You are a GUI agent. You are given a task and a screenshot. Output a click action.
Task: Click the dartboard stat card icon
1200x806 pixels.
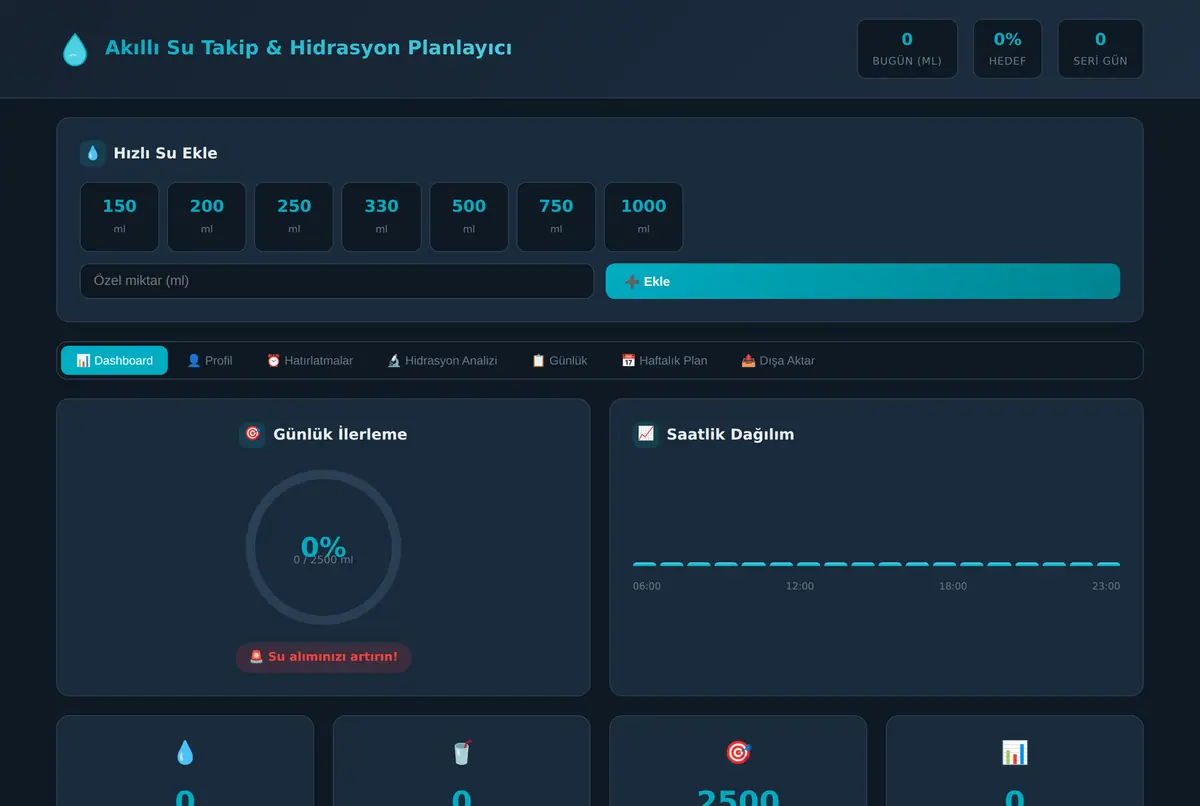tap(738, 752)
